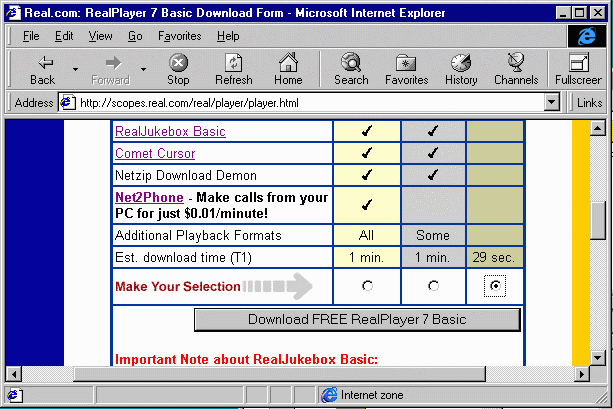Click the Make Your Selection text
The height and width of the screenshot is (409, 613).
[x=178, y=287]
